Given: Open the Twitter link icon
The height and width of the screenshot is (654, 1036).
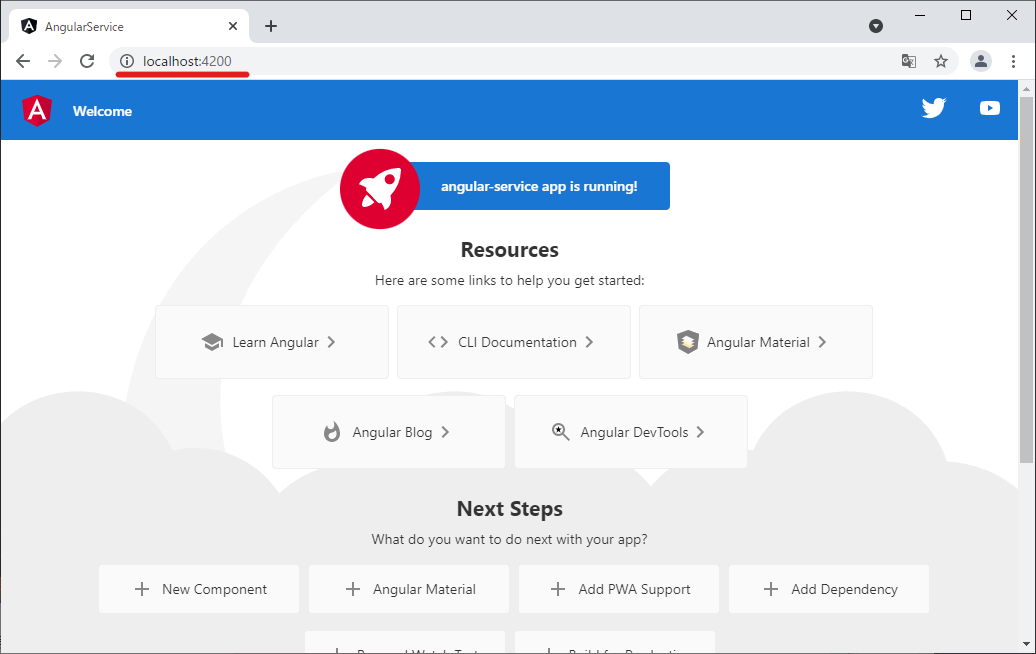Looking at the screenshot, I should [934, 108].
